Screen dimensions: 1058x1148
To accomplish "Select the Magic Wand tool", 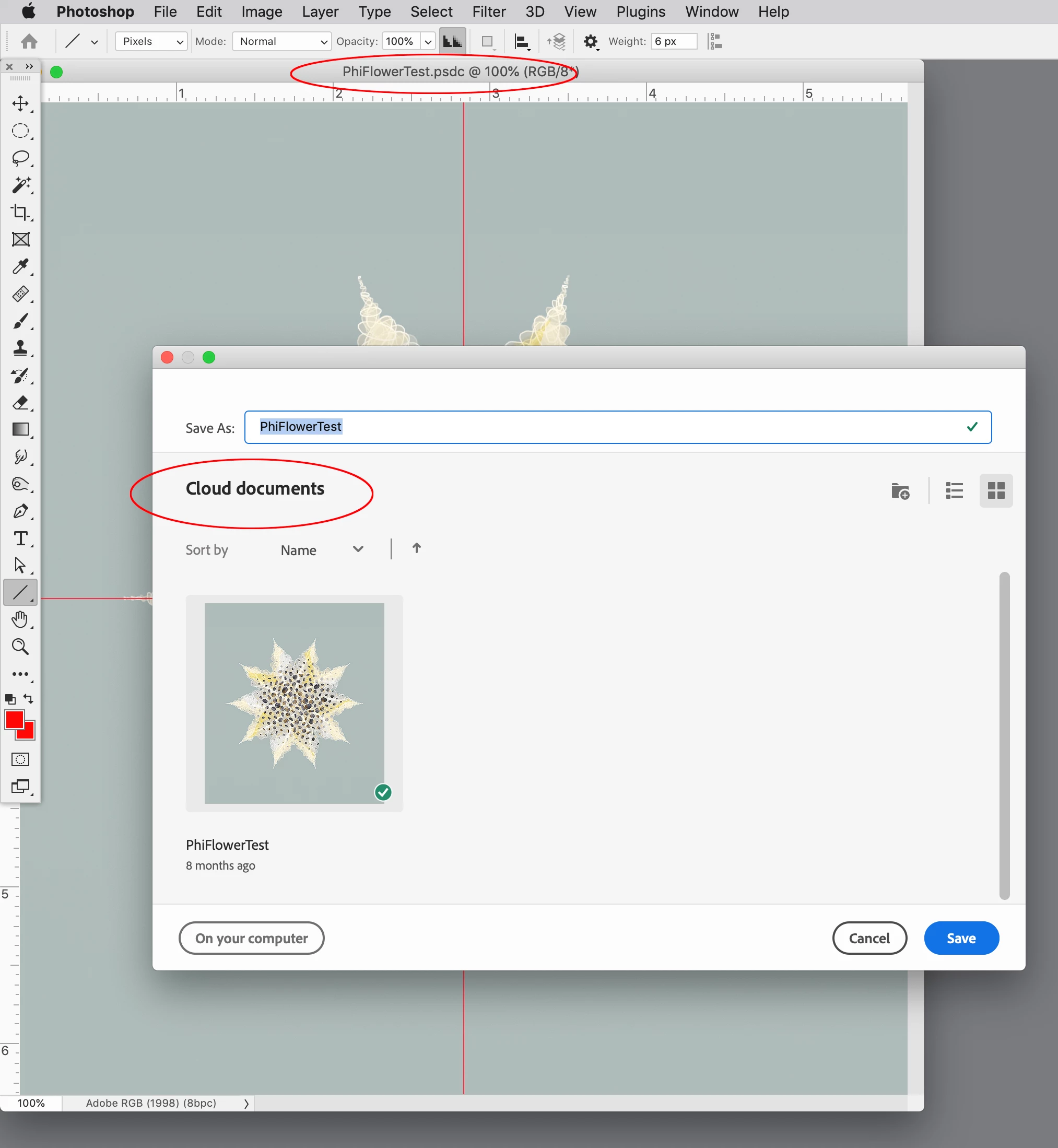I will [x=20, y=185].
